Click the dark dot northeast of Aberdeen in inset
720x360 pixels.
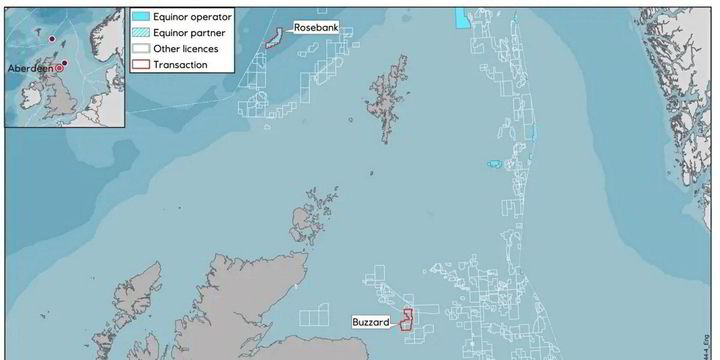click(x=65, y=62)
